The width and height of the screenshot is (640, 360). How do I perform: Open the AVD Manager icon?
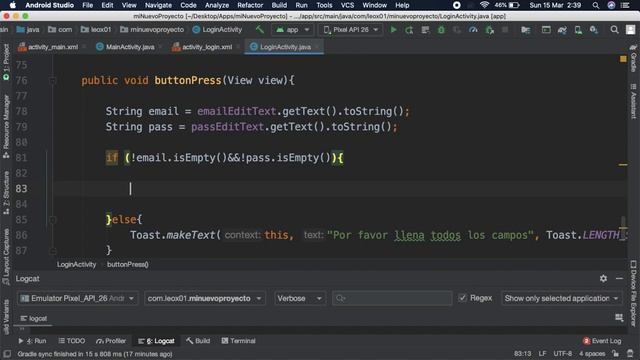pos(578,30)
